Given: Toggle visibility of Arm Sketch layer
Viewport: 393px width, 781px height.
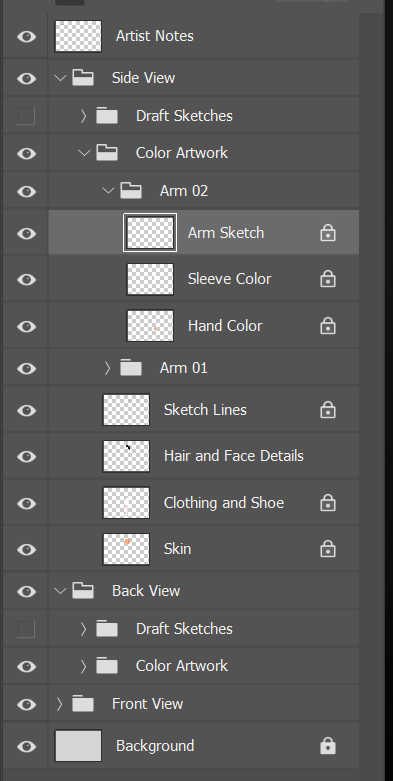Looking at the screenshot, I should pyautogui.click(x=26, y=233).
